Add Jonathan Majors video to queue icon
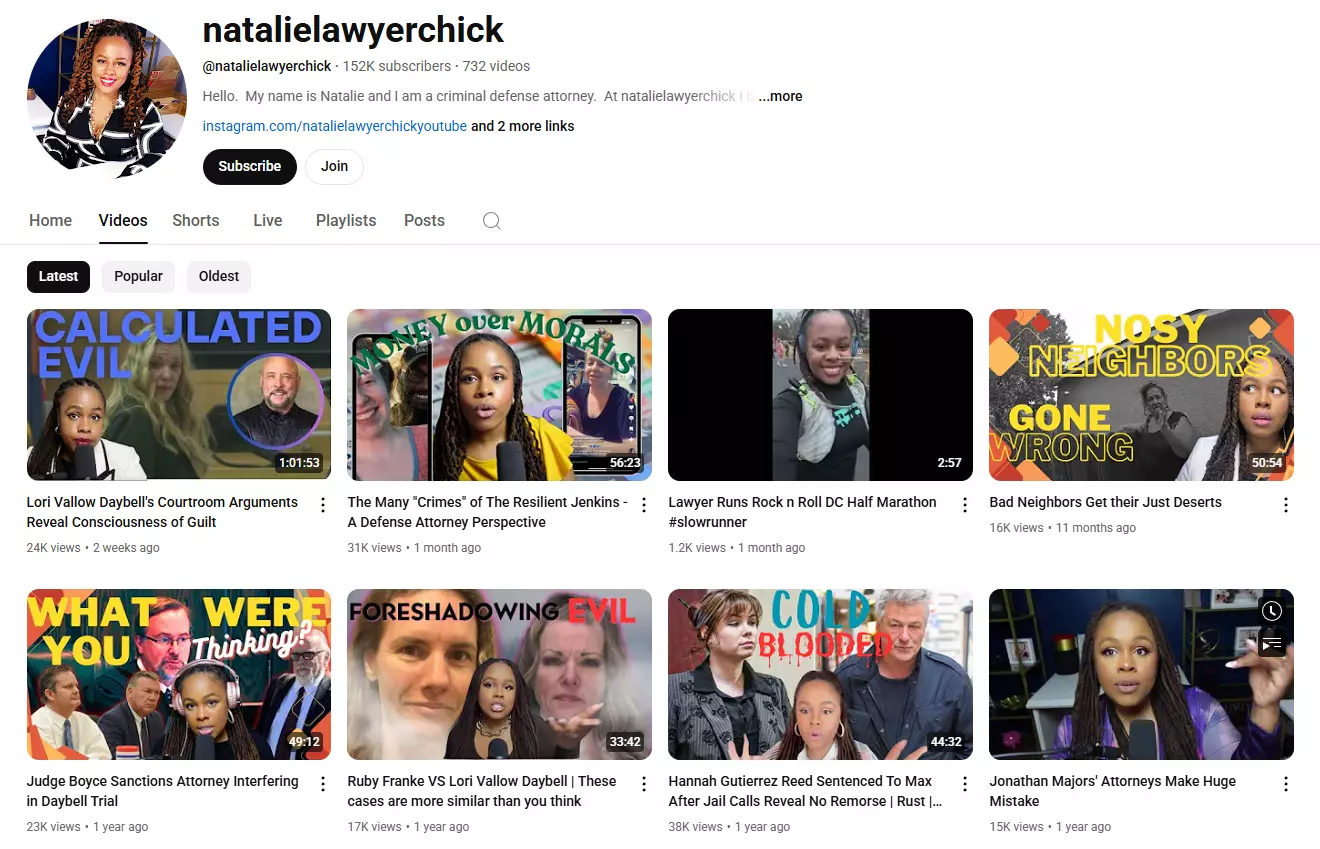The width and height of the screenshot is (1320, 849). pos(1271,644)
